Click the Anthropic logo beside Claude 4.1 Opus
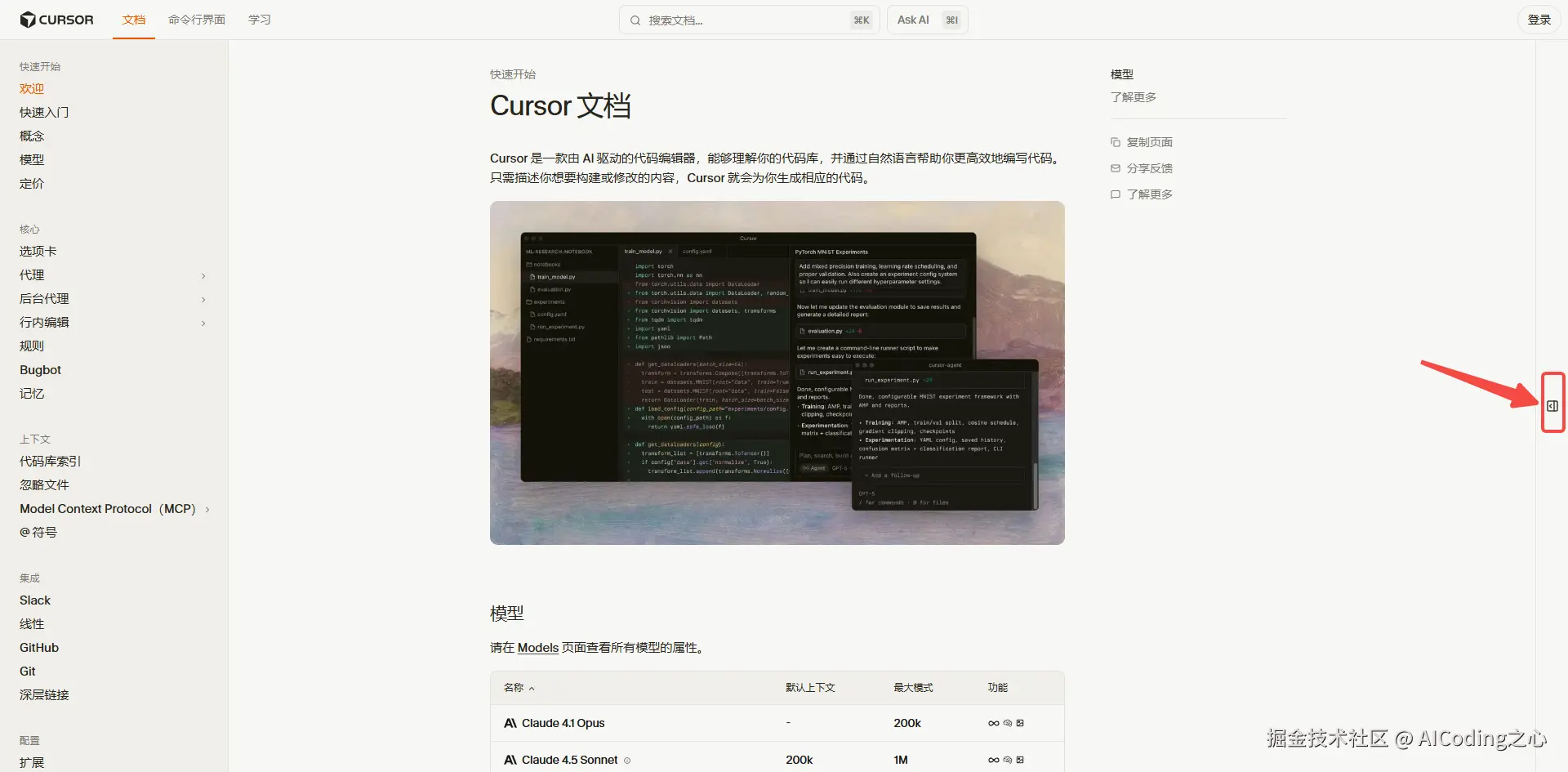 [510, 723]
